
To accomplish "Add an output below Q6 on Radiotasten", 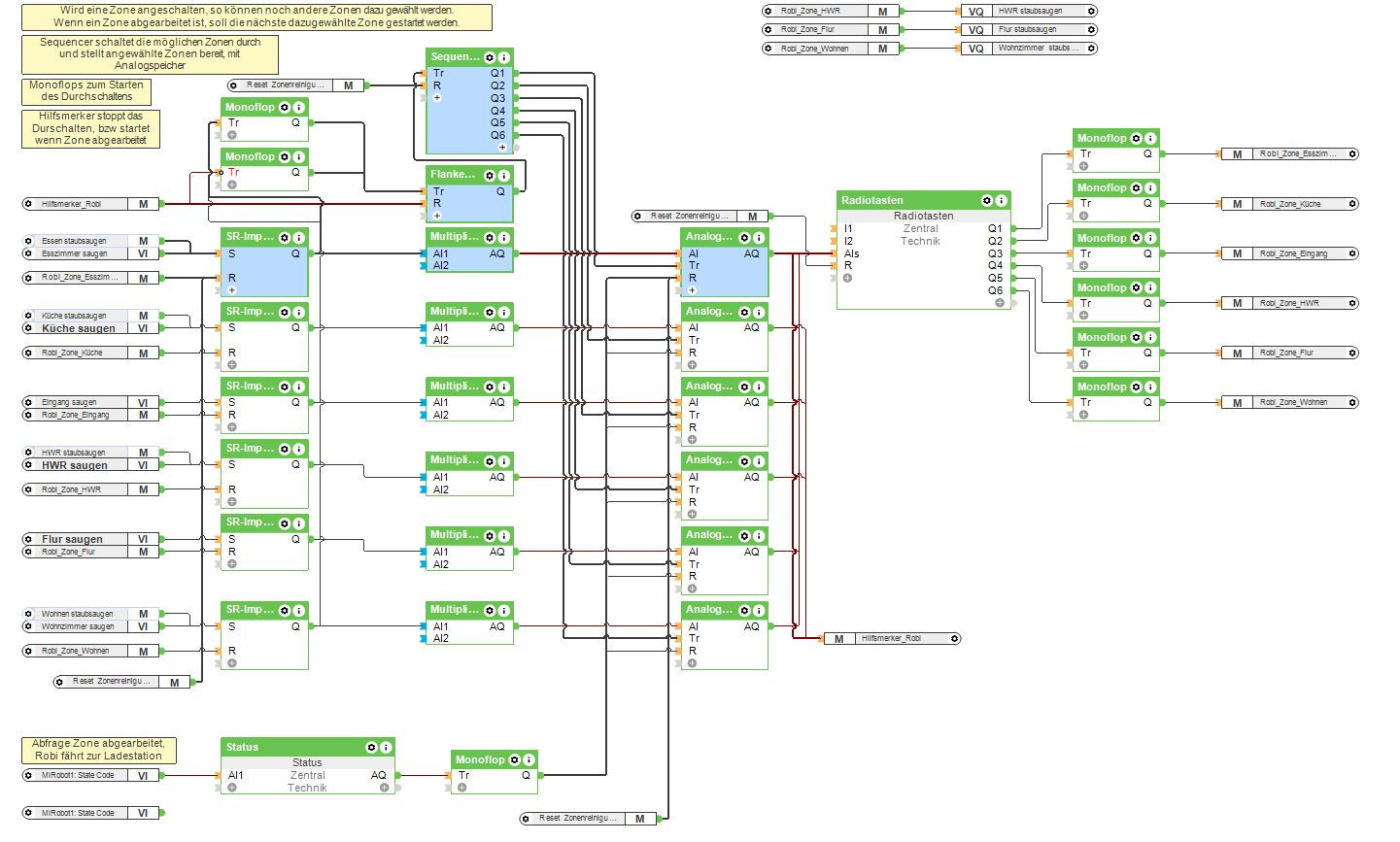I will pyautogui.click(x=1000, y=303).
